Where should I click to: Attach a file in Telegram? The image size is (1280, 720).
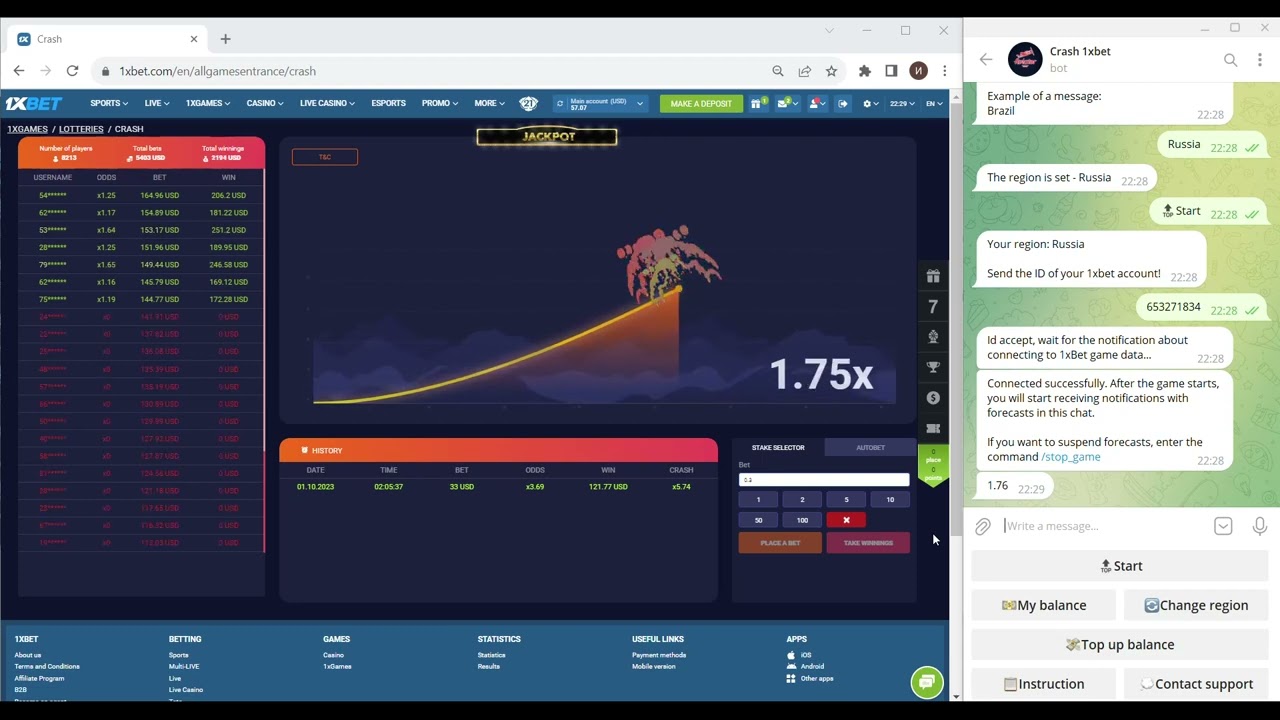click(x=983, y=526)
